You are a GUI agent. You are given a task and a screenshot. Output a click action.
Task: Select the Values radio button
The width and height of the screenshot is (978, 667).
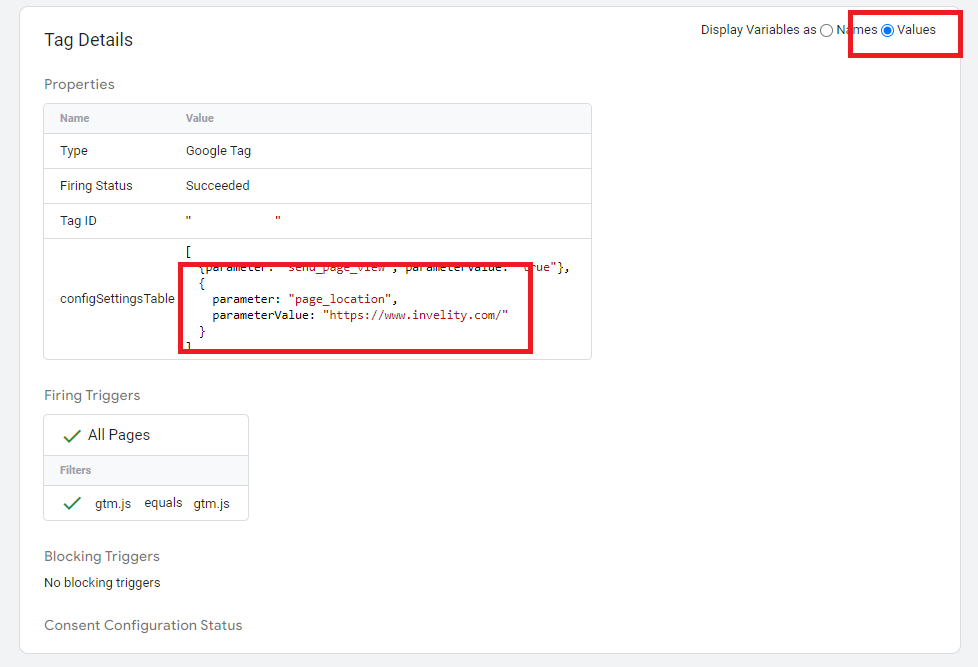click(887, 31)
